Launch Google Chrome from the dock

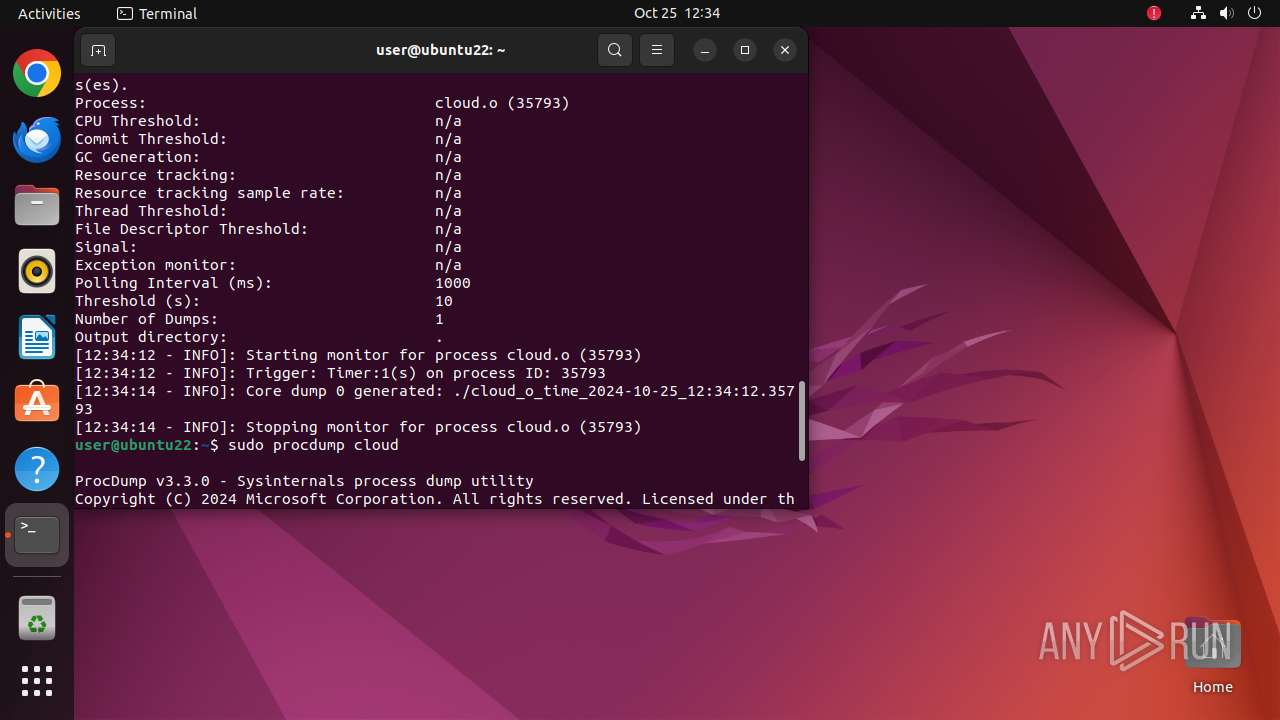[37, 73]
